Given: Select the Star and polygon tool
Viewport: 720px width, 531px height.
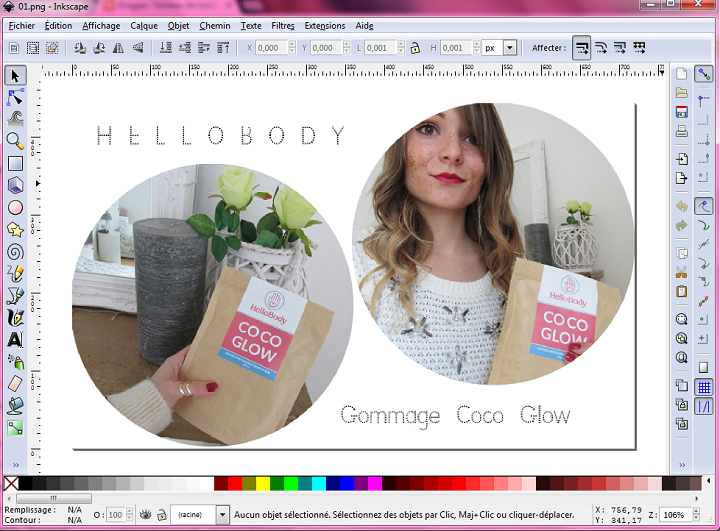Looking at the screenshot, I should point(15,229).
